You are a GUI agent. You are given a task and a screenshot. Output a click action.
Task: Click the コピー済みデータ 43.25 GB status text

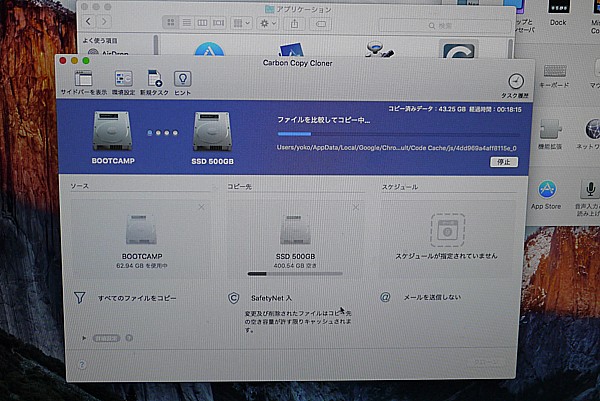click(x=427, y=109)
